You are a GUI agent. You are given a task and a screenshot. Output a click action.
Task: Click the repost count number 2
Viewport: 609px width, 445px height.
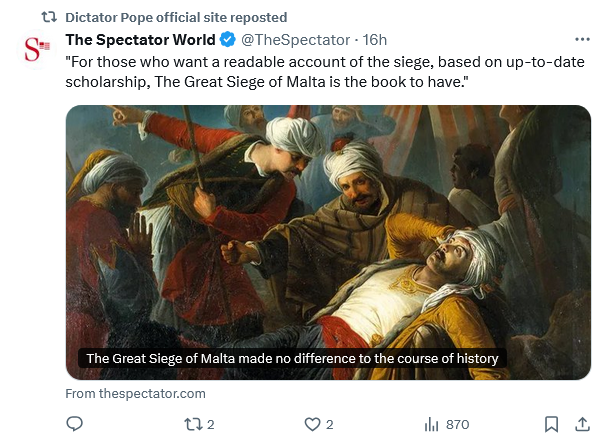211,424
